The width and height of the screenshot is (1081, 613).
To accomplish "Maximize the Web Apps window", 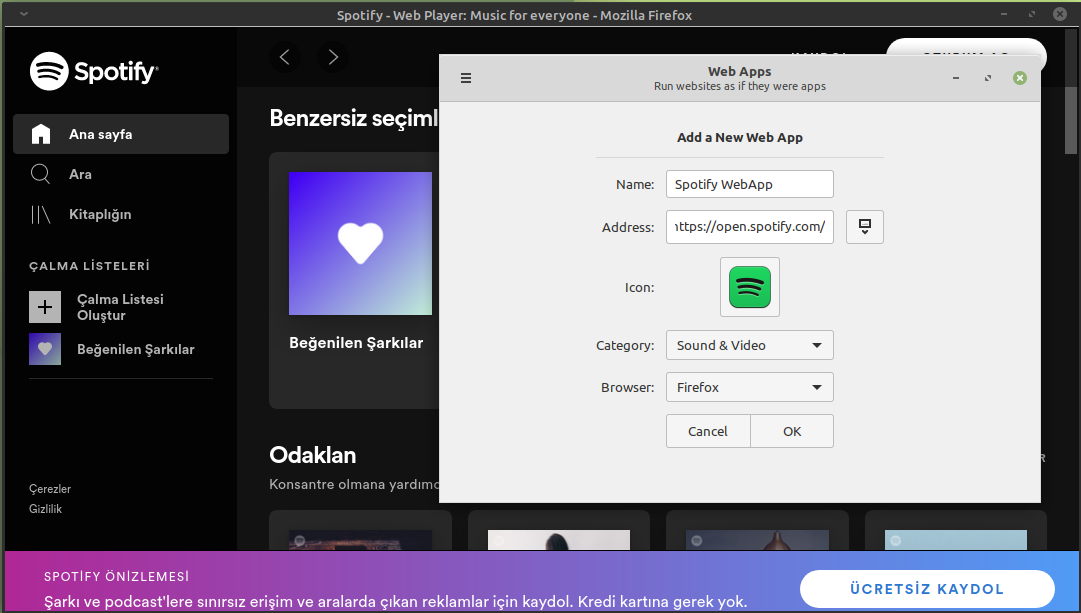I will (x=988, y=78).
